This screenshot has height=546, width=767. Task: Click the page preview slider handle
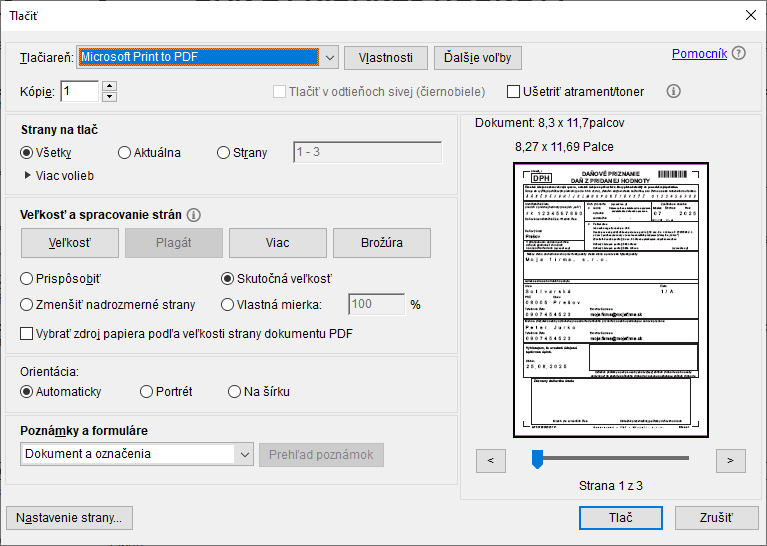(x=537, y=459)
